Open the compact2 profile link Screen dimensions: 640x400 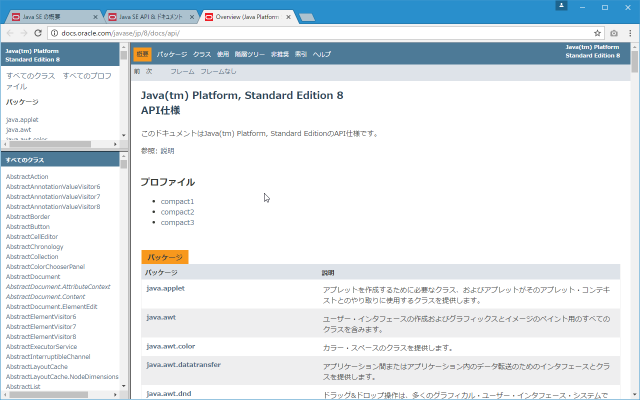click(178, 212)
